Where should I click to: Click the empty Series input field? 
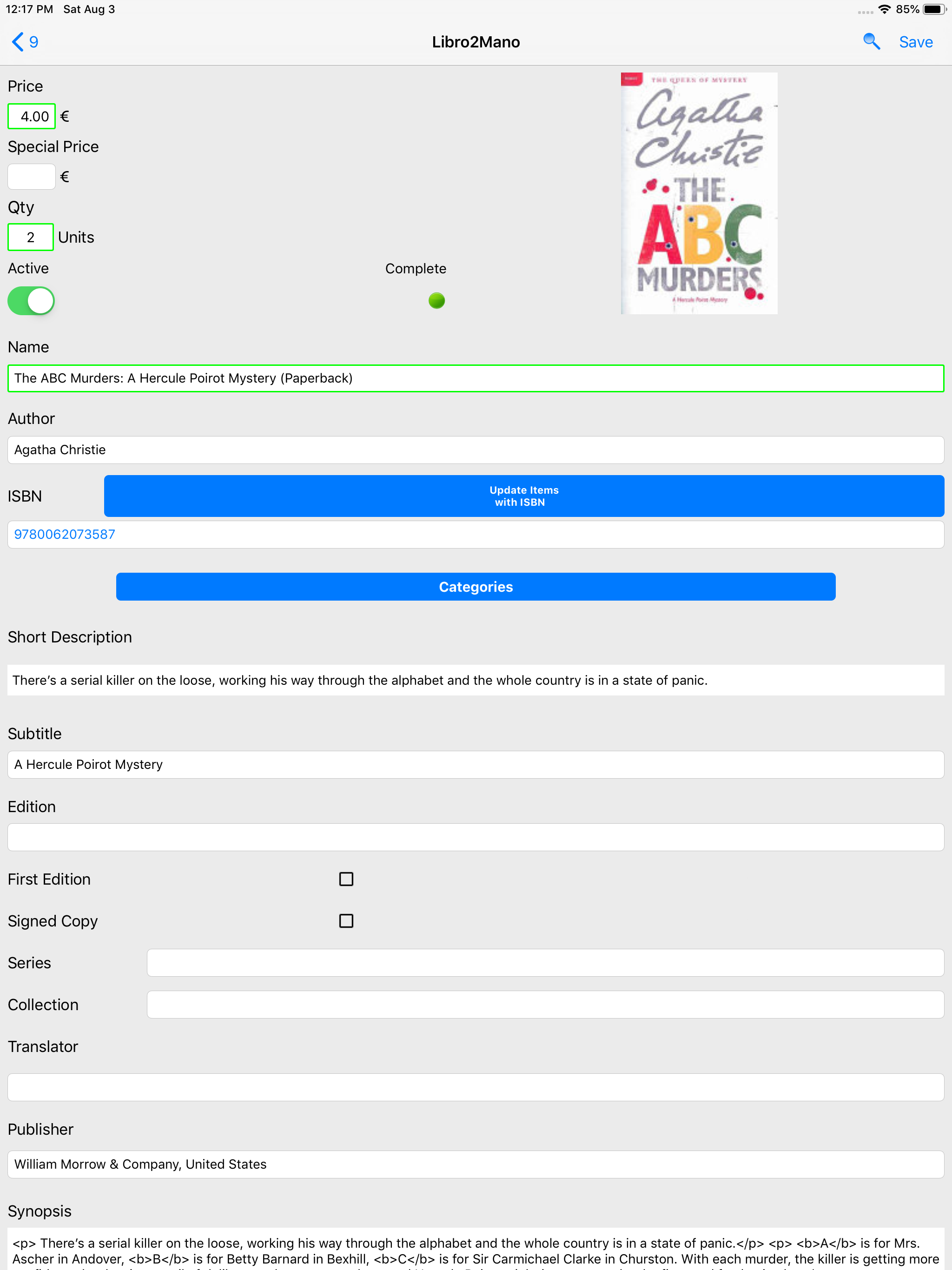pos(545,963)
